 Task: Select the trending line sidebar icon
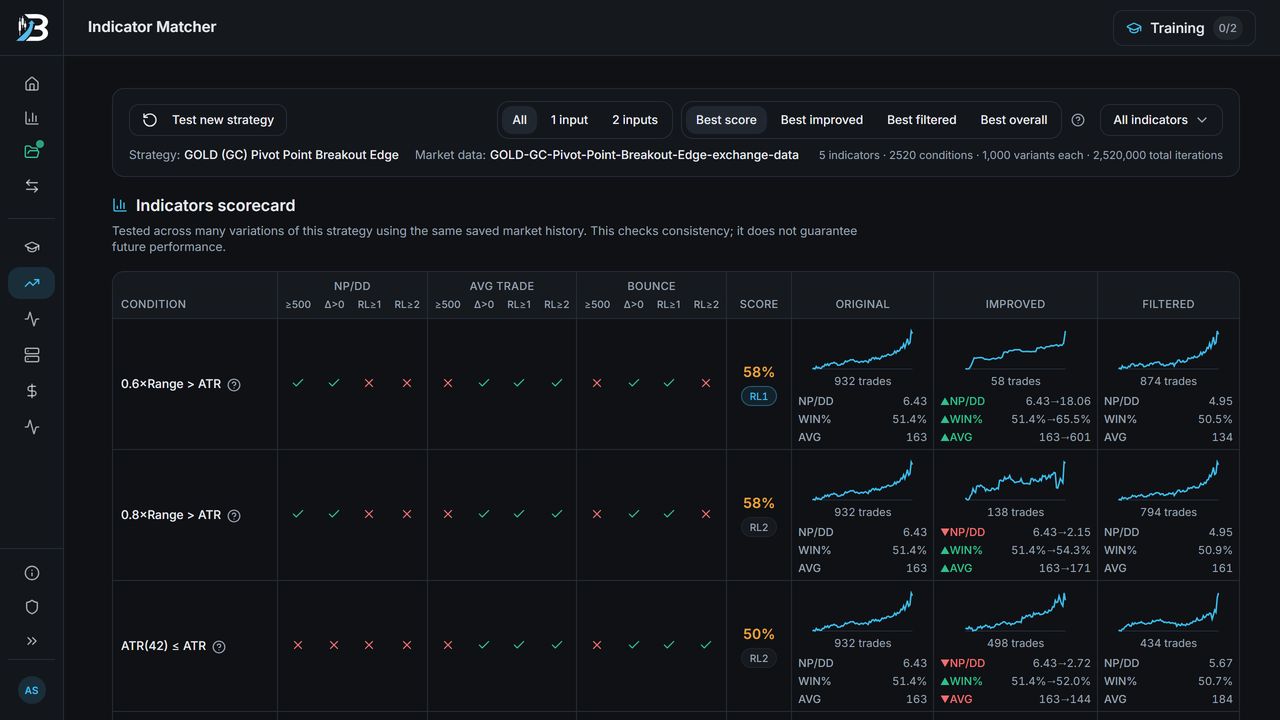click(x=32, y=283)
